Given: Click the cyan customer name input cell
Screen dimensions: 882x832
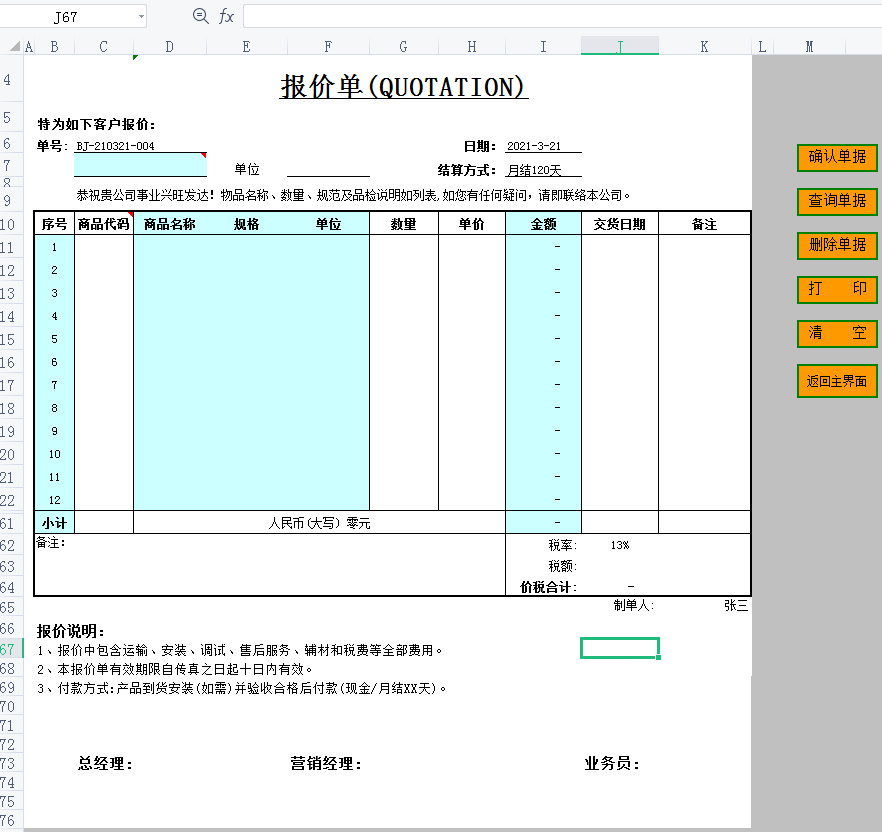Looking at the screenshot, I should coord(138,165).
